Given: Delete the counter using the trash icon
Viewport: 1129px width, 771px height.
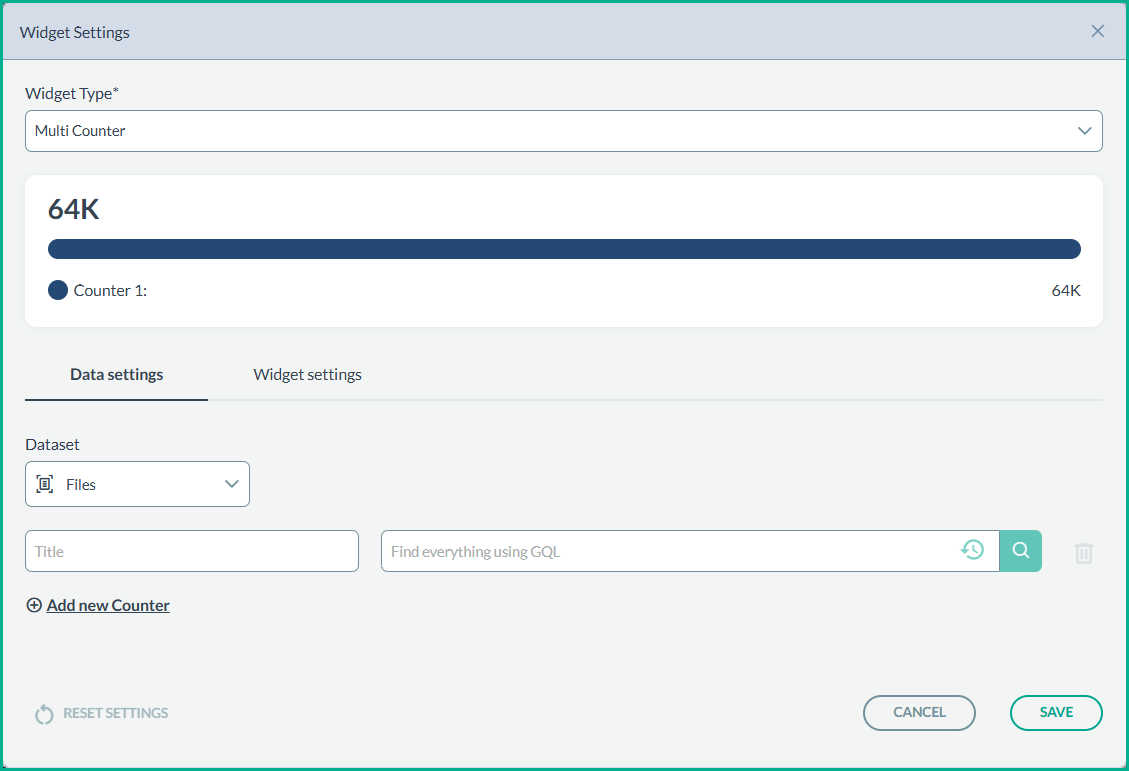Looking at the screenshot, I should 1083,553.
